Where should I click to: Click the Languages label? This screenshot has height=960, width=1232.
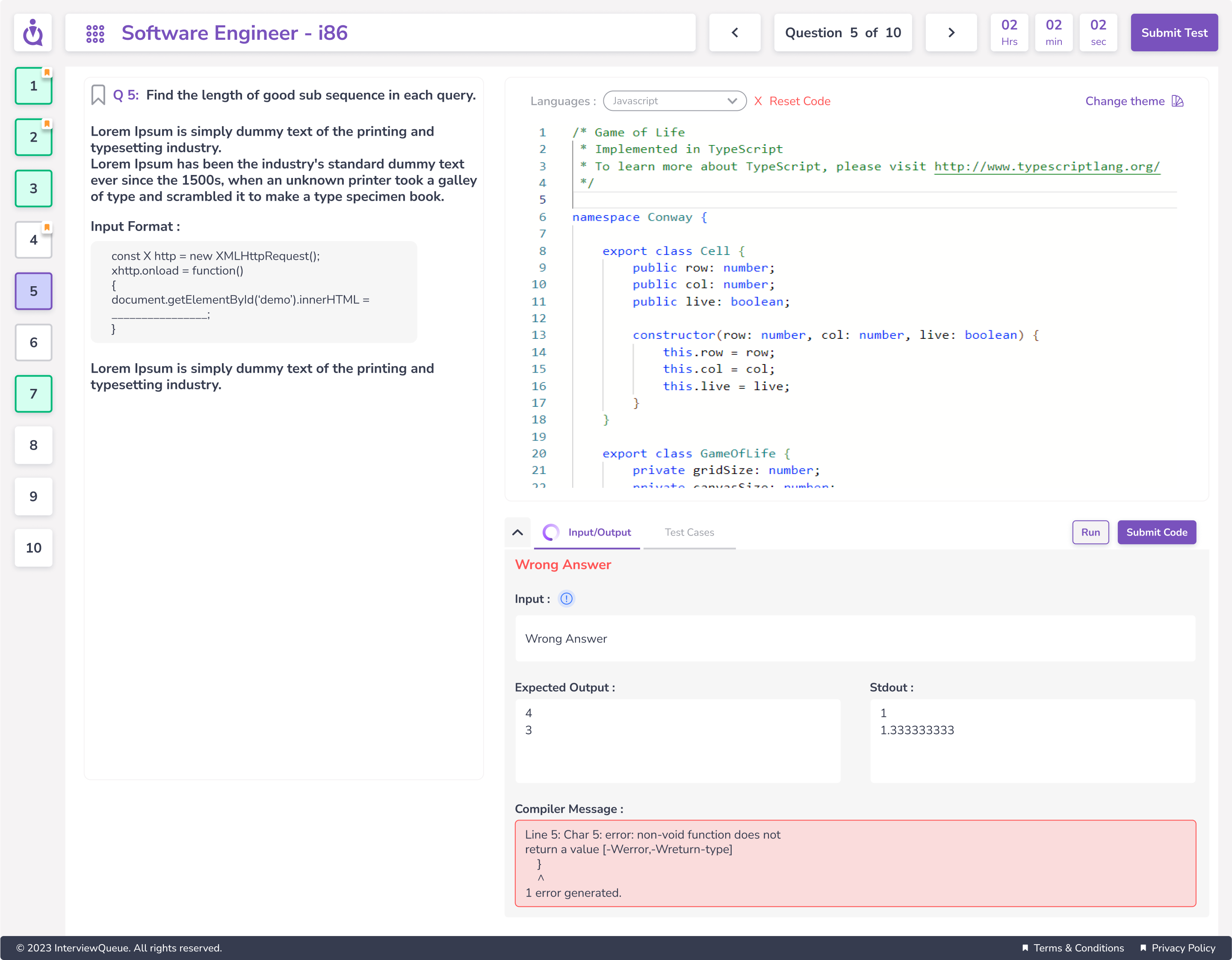[563, 101]
